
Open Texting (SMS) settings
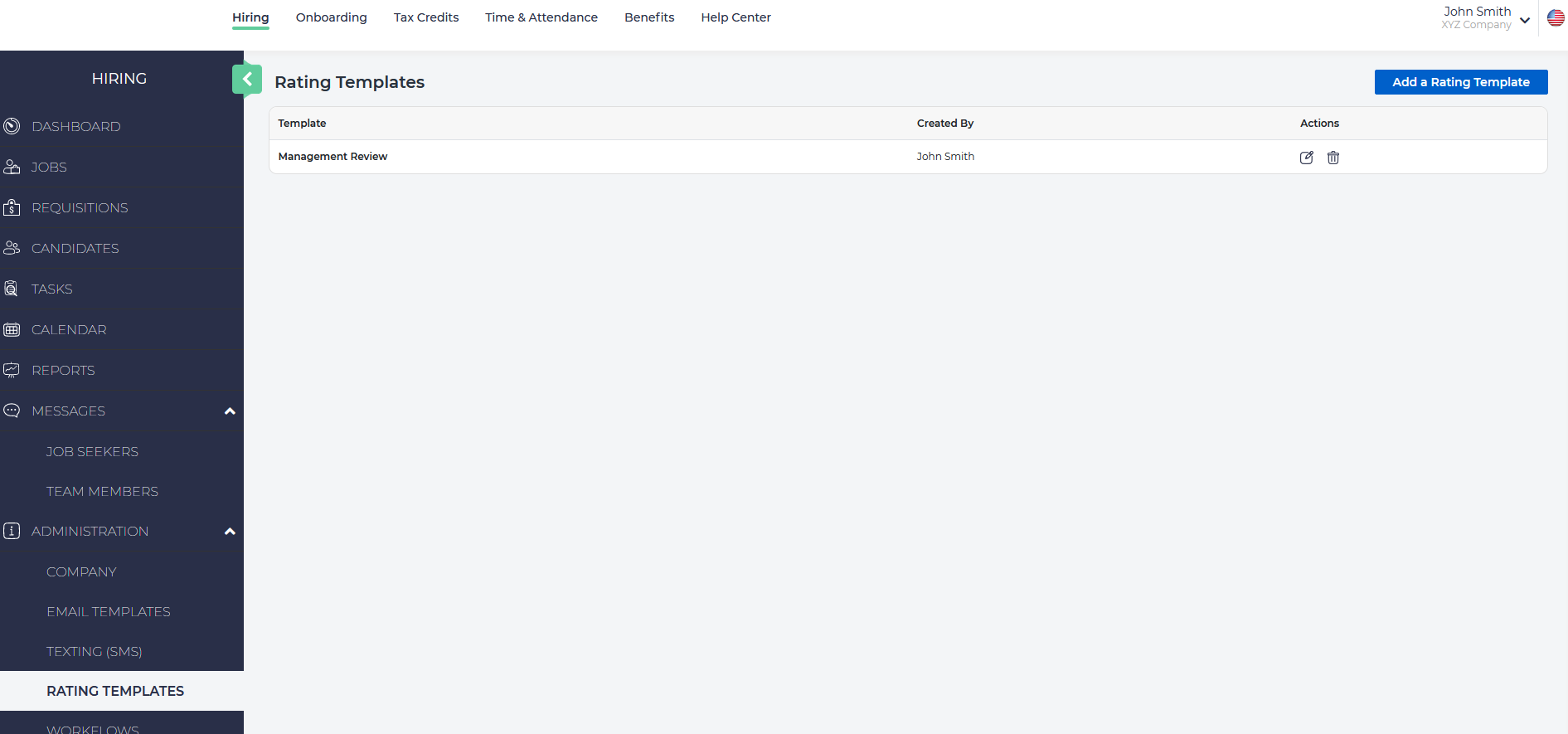tap(94, 651)
